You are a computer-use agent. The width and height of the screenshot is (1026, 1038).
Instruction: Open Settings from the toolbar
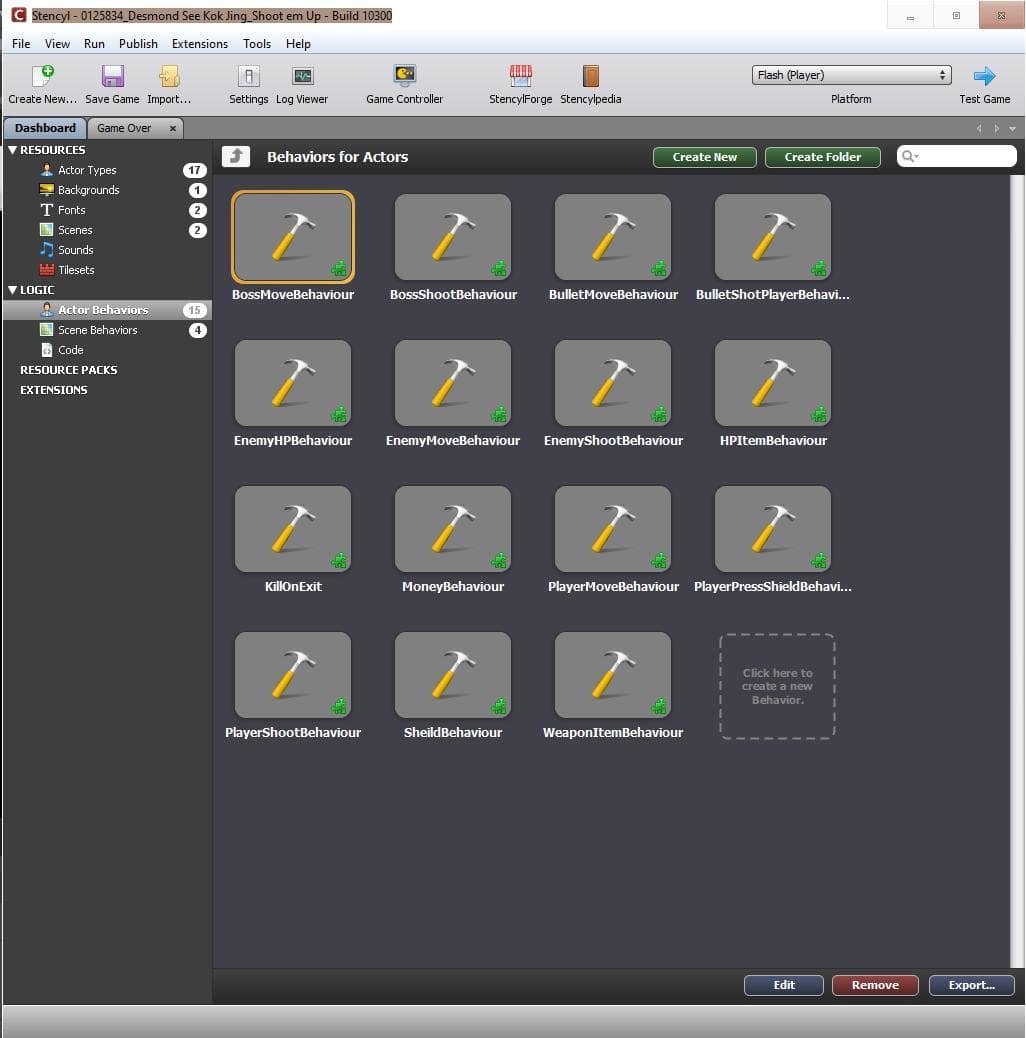point(249,76)
